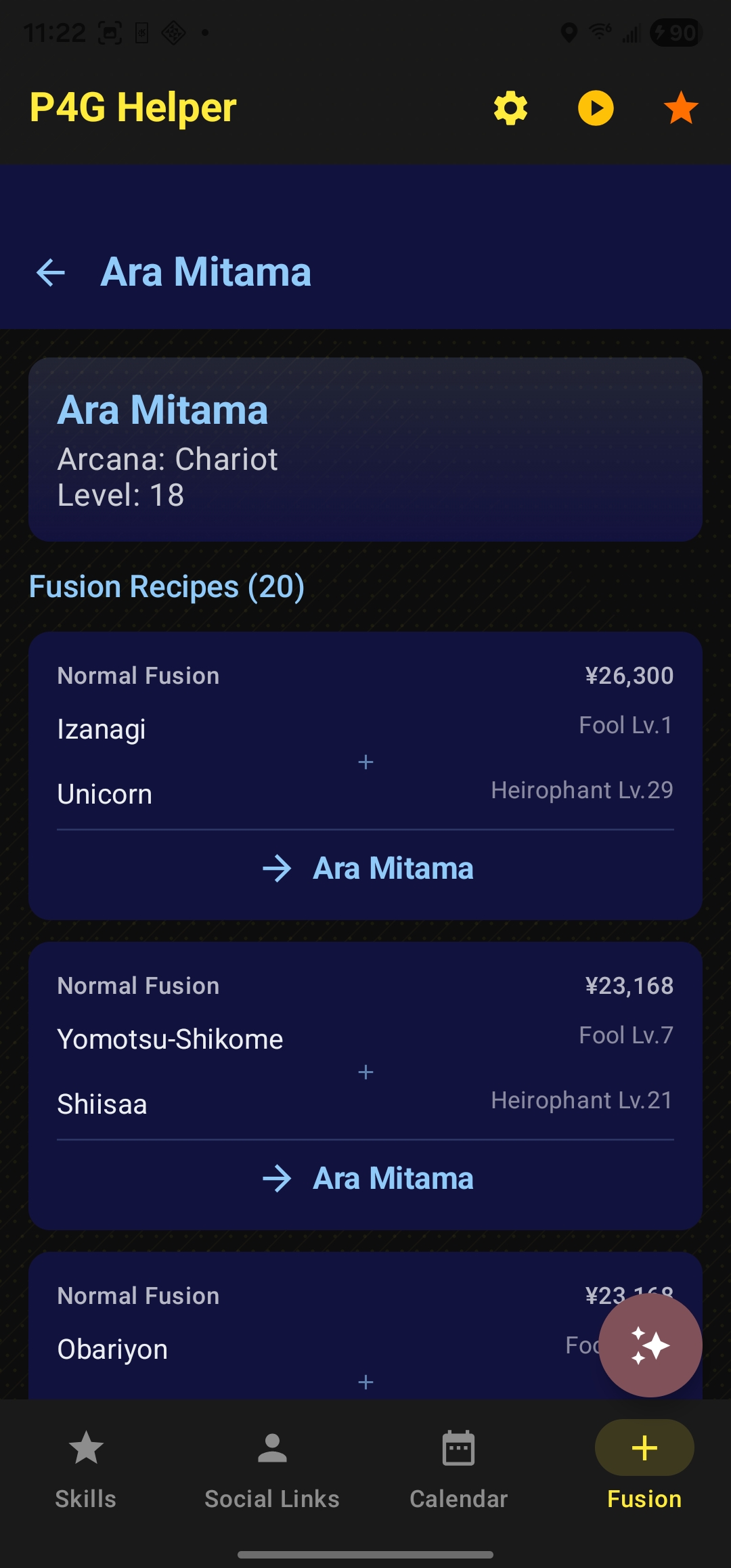The width and height of the screenshot is (731, 1568).
Task: Tap the Fusion Recipes (20) heading
Action: coord(167,586)
